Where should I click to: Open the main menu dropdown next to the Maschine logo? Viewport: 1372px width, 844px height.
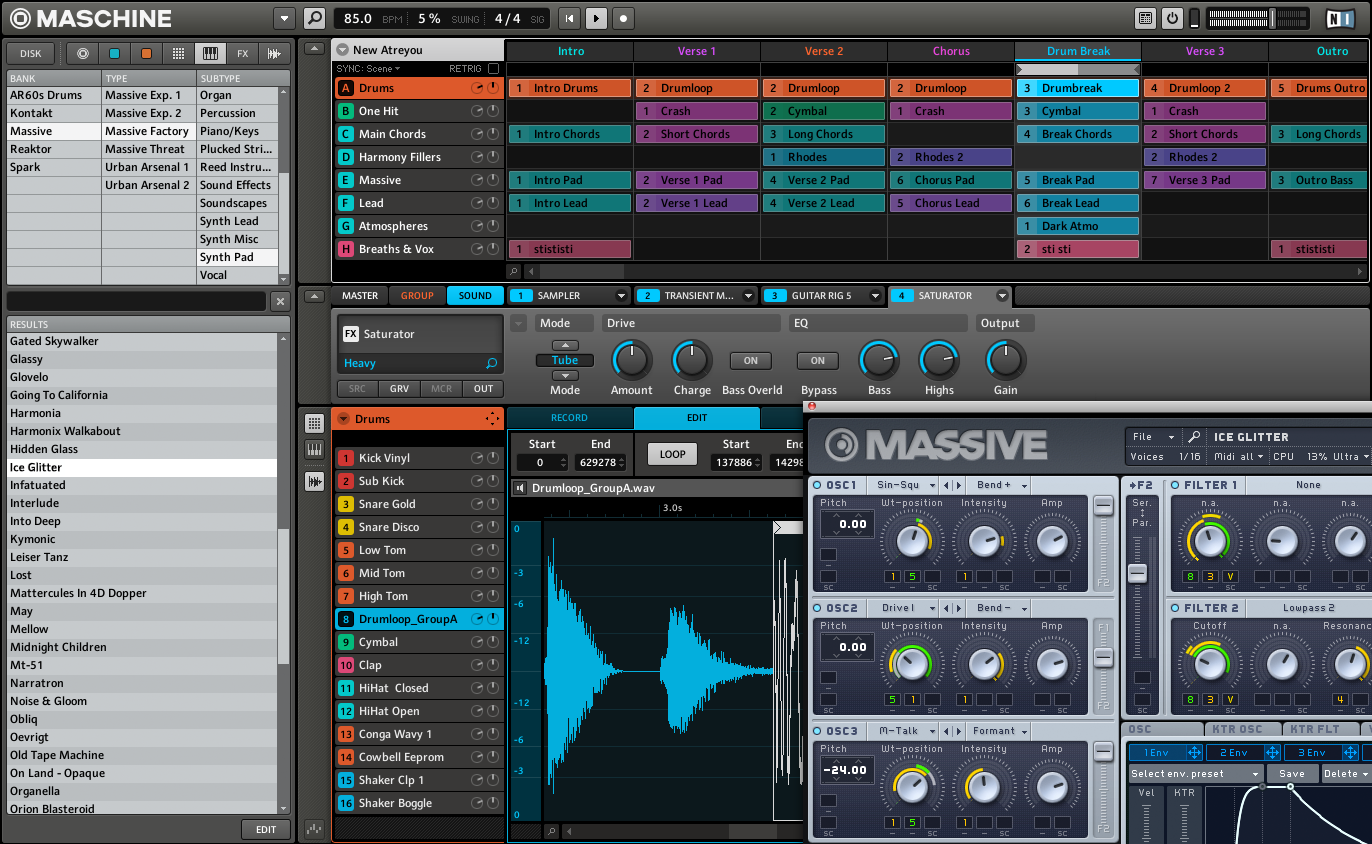coord(284,18)
